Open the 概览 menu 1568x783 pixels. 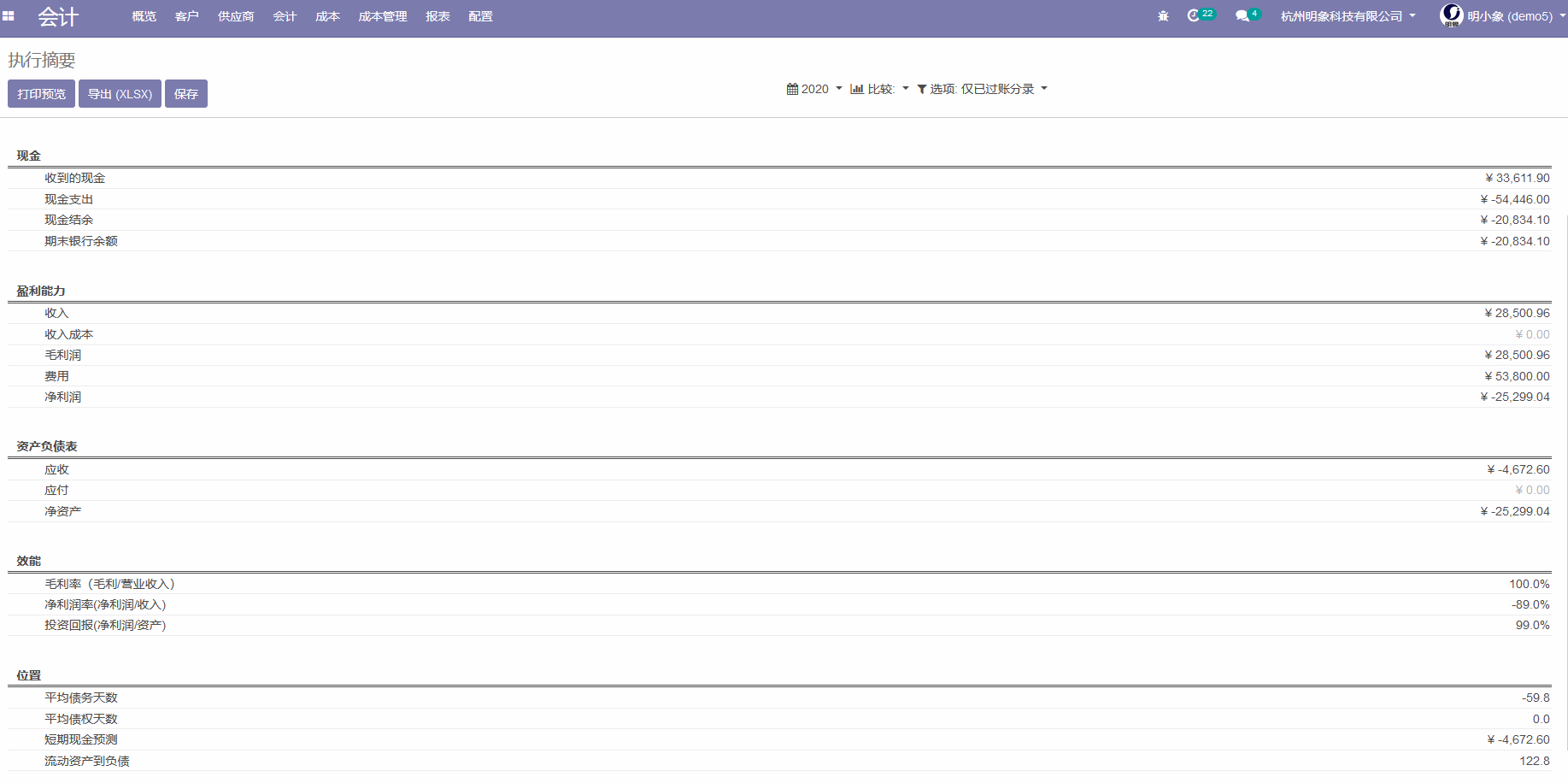coord(144,16)
